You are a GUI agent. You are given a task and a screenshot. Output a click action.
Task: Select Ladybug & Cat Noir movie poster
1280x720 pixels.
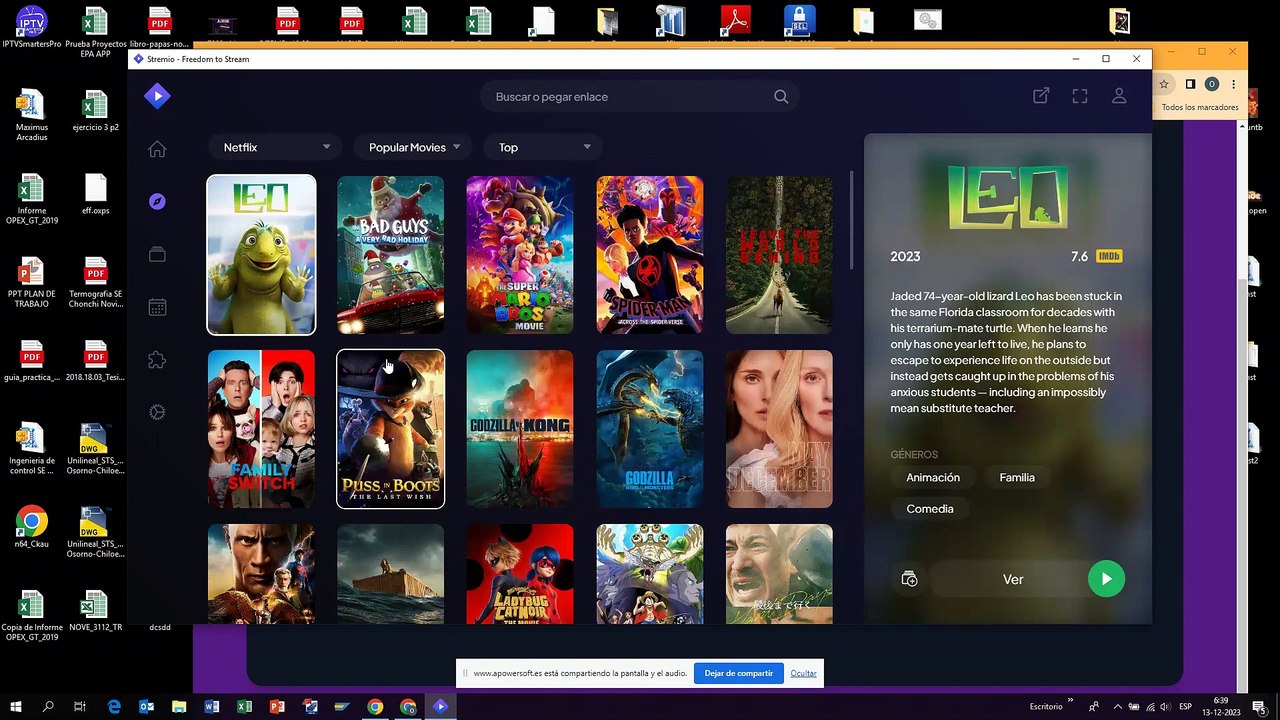click(520, 574)
